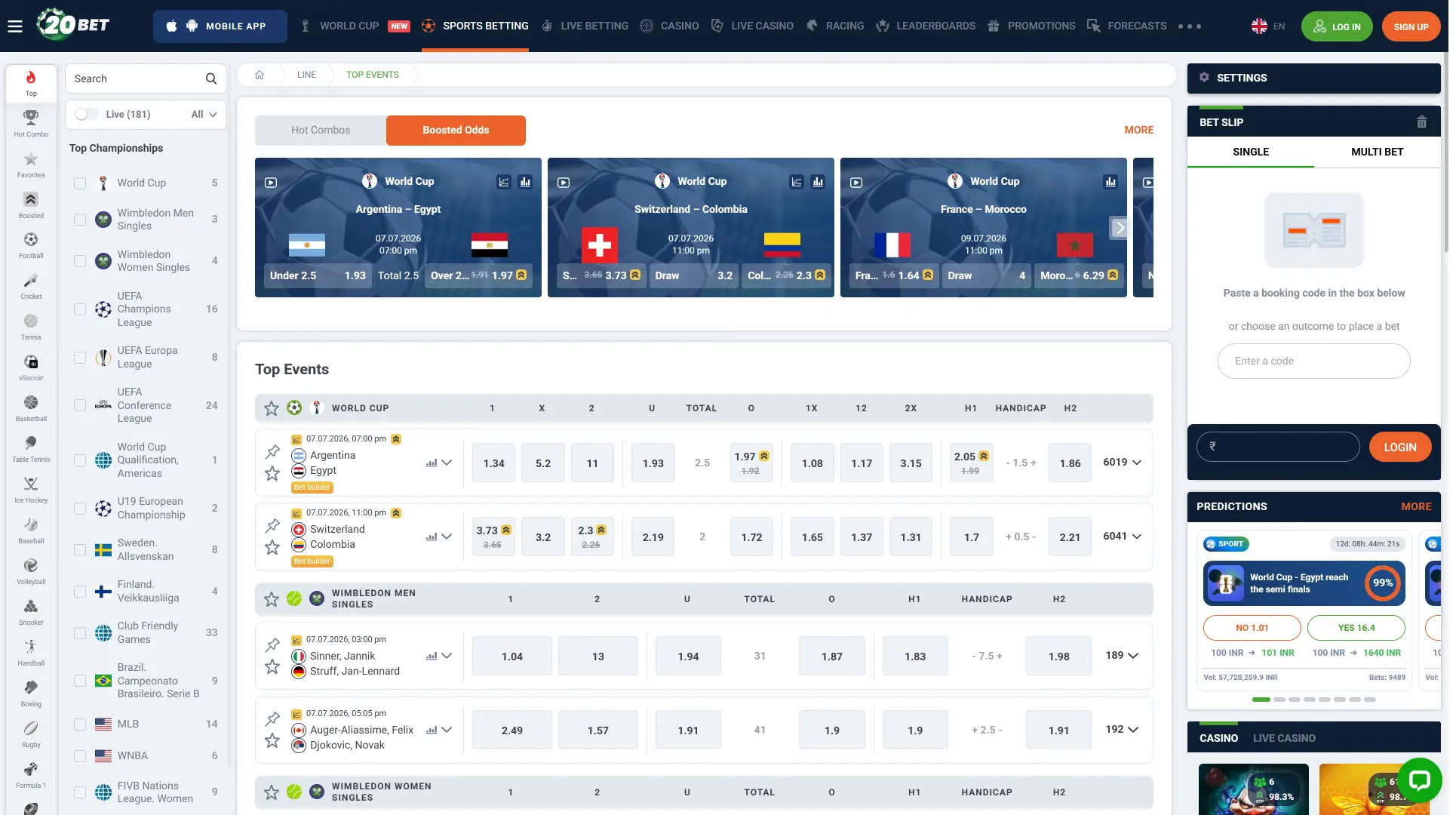Switch to the Multi Bet tab

1378,152
